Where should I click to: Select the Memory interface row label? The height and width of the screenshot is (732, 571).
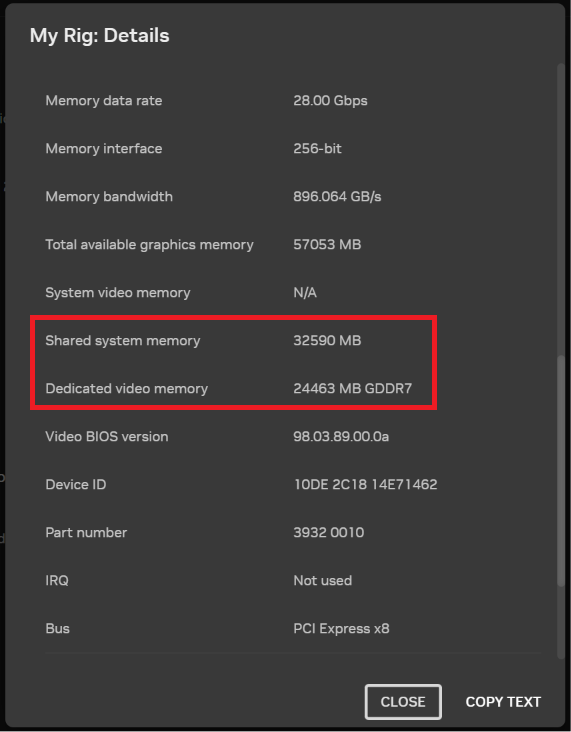[104, 148]
